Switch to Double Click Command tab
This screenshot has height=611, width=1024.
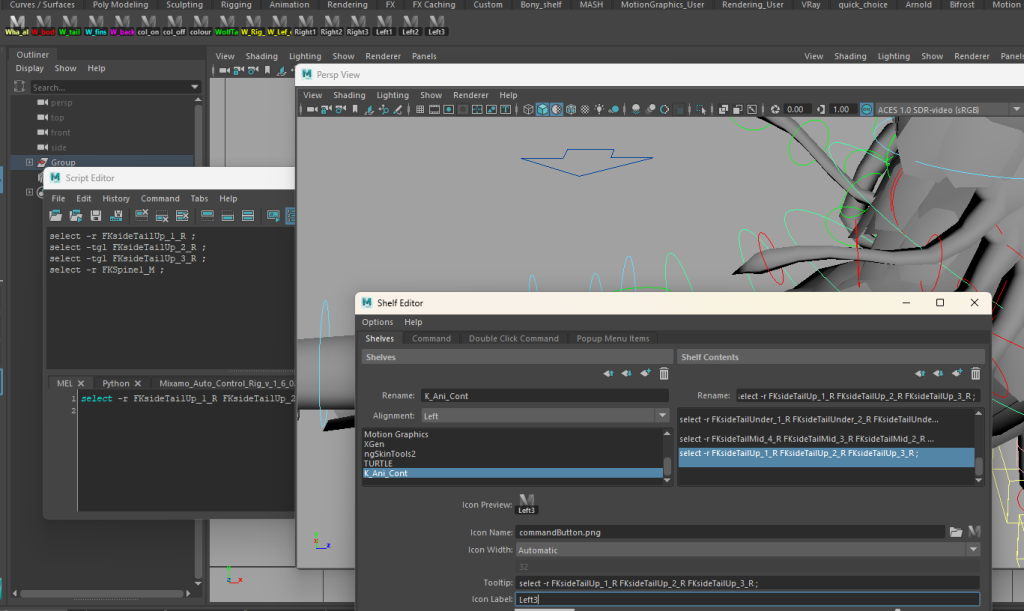pyautogui.click(x=513, y=339)
